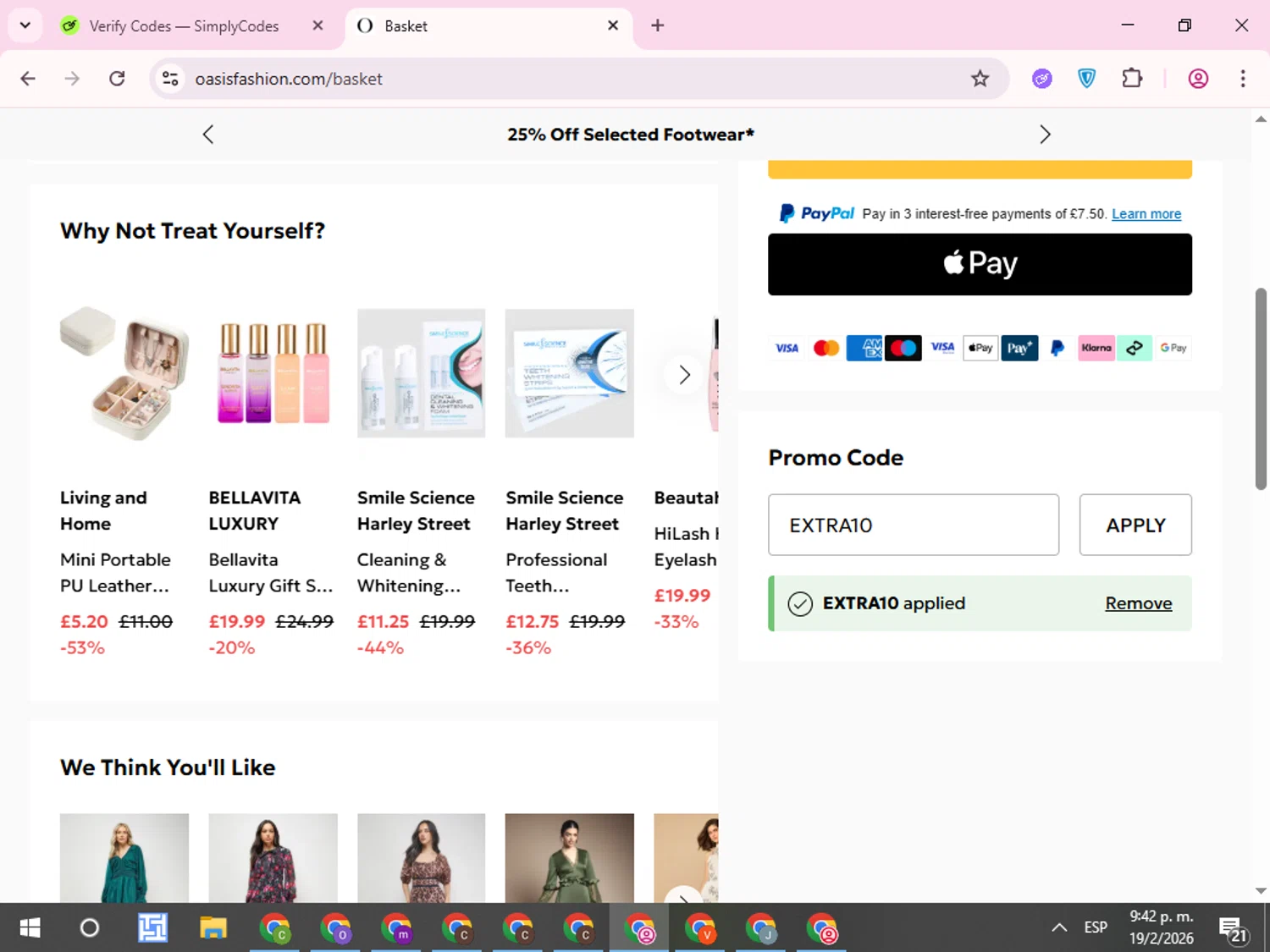The image size is (1270, 952).
Task: Open green dress recommendation thumbnail
Action: pos(124,857)
